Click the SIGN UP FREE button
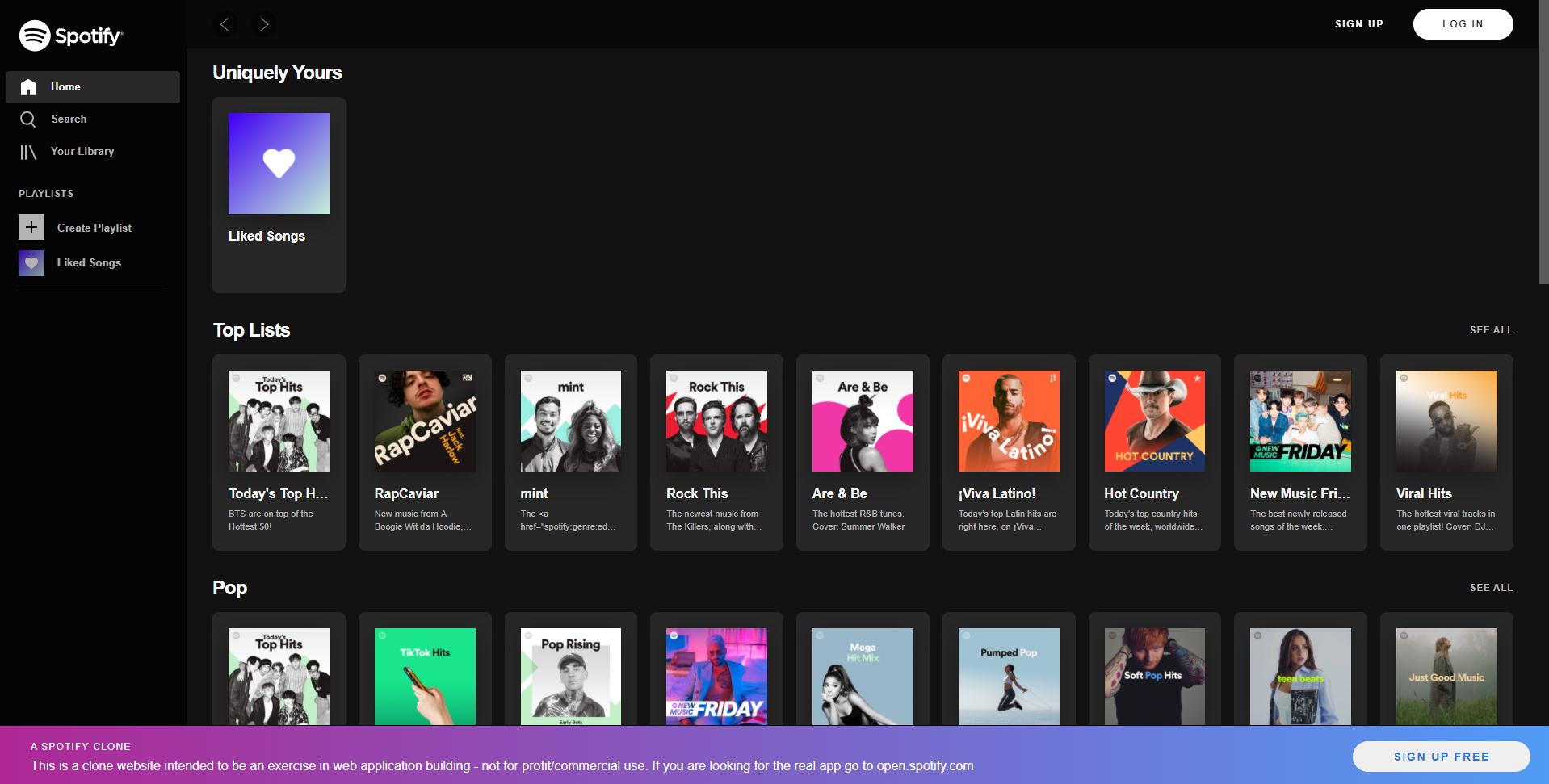The height and width of the screenshot is (784, 1549). click(1441, 757)
